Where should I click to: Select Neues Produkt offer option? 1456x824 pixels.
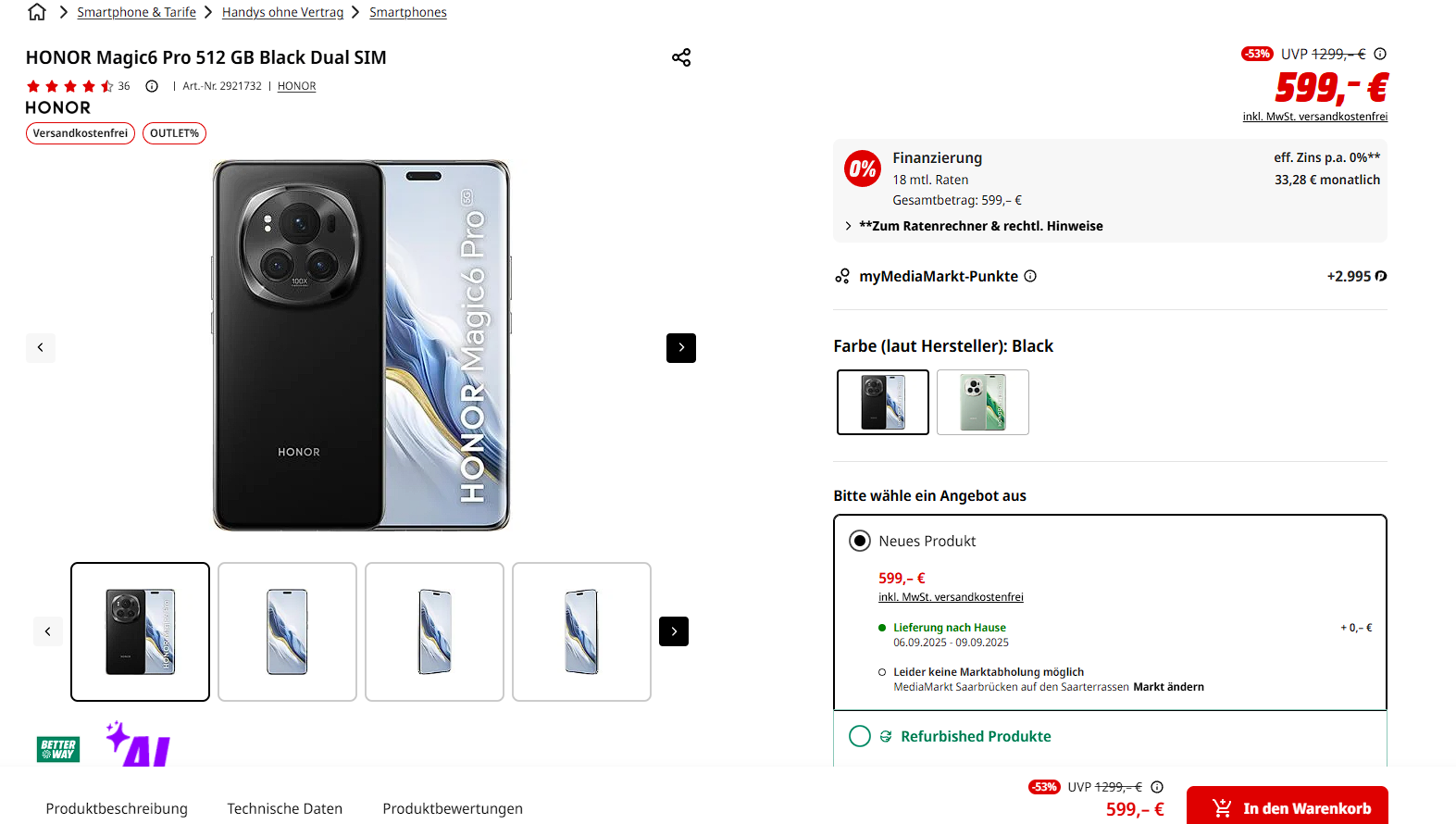860,541
